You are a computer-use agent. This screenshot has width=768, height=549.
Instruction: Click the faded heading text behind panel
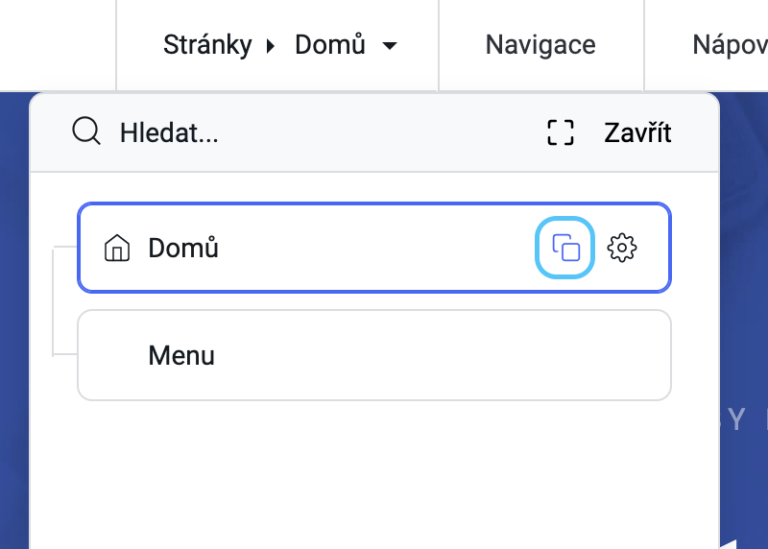[744, 419]
